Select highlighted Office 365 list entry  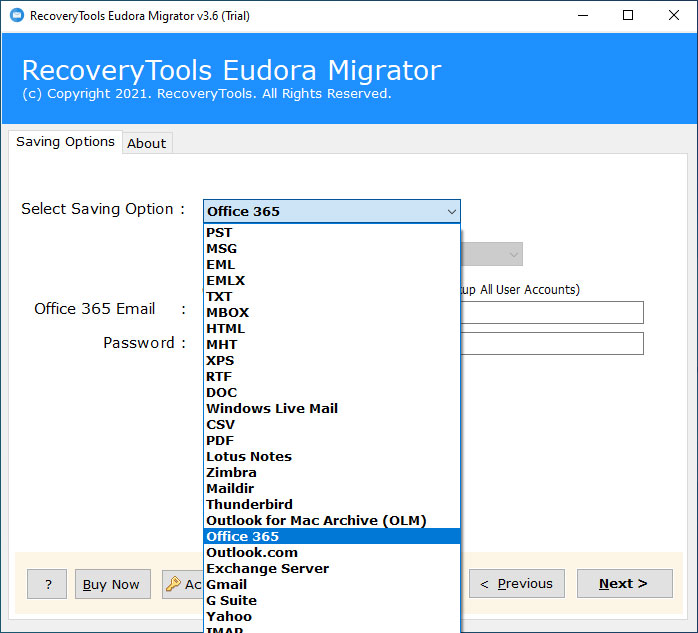pyautogui.click(x=332, y=537)
